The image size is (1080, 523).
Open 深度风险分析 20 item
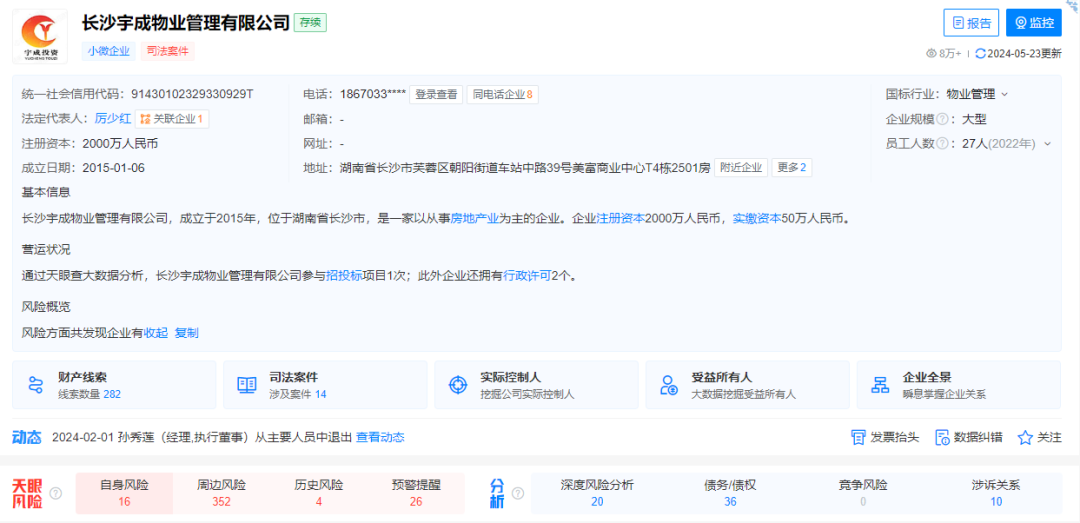(597, 493)
